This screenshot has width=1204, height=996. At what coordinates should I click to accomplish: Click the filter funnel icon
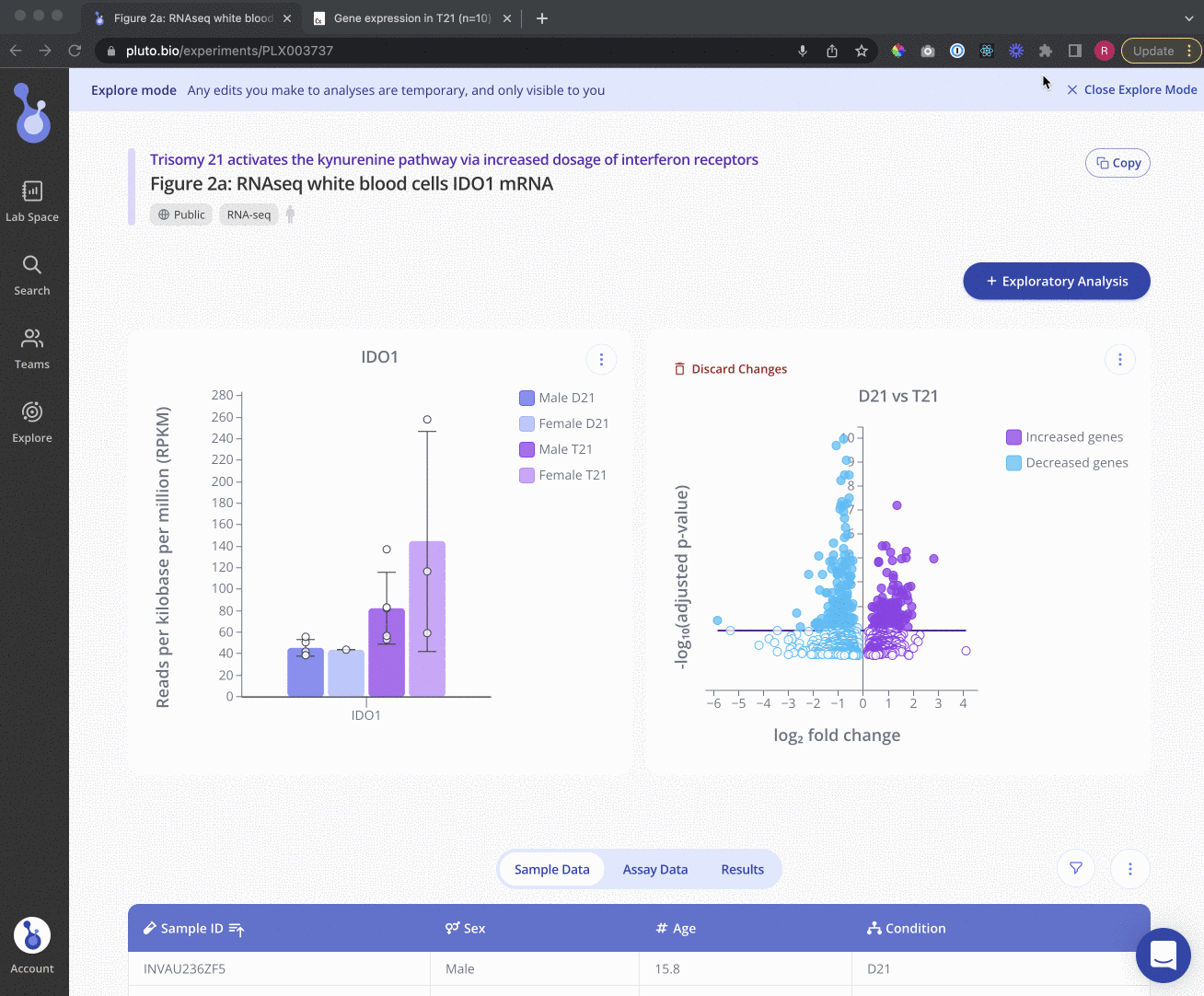(1075, 868)
